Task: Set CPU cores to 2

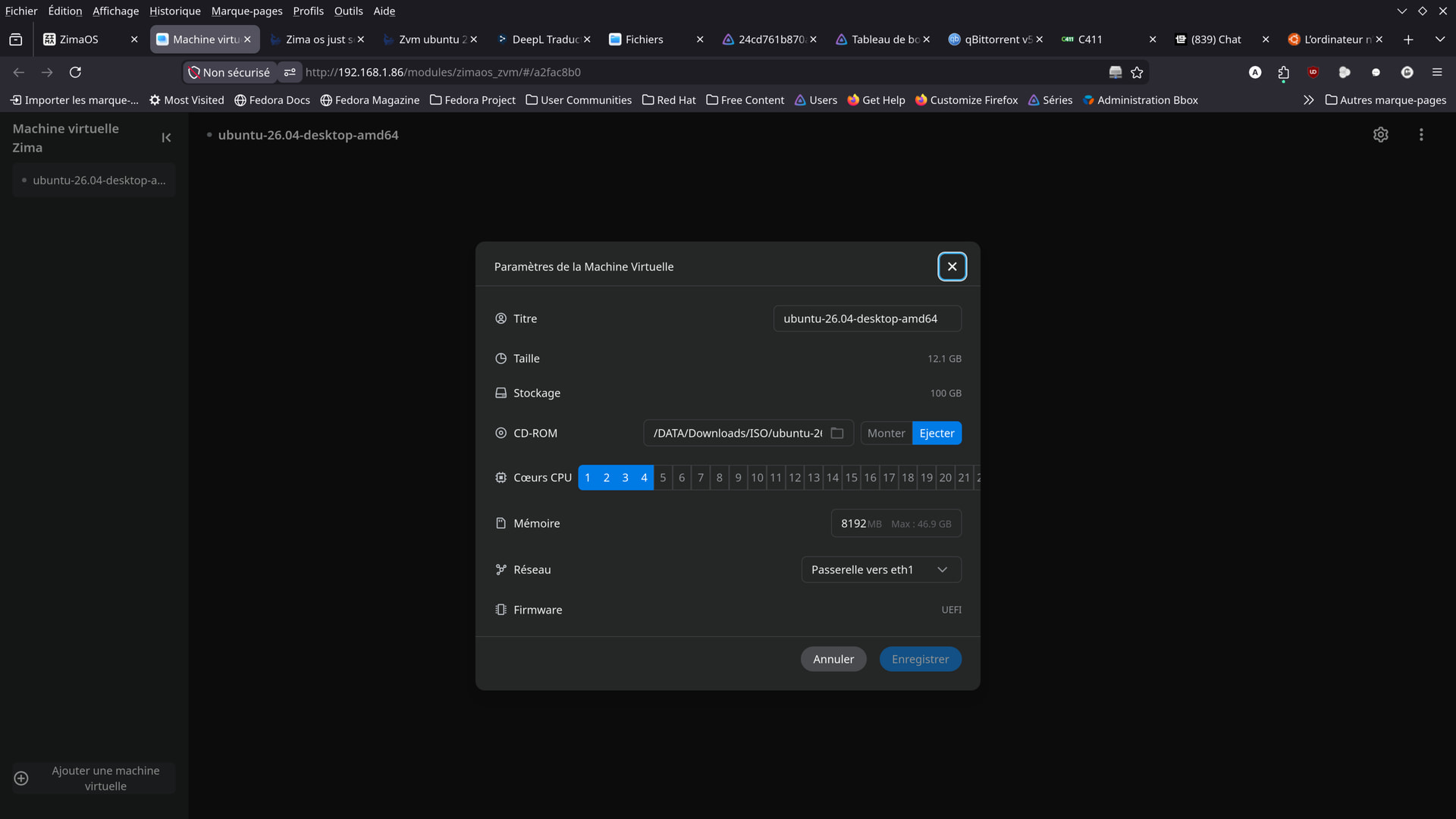Action: pyautogui.click(x=606, y=478)
